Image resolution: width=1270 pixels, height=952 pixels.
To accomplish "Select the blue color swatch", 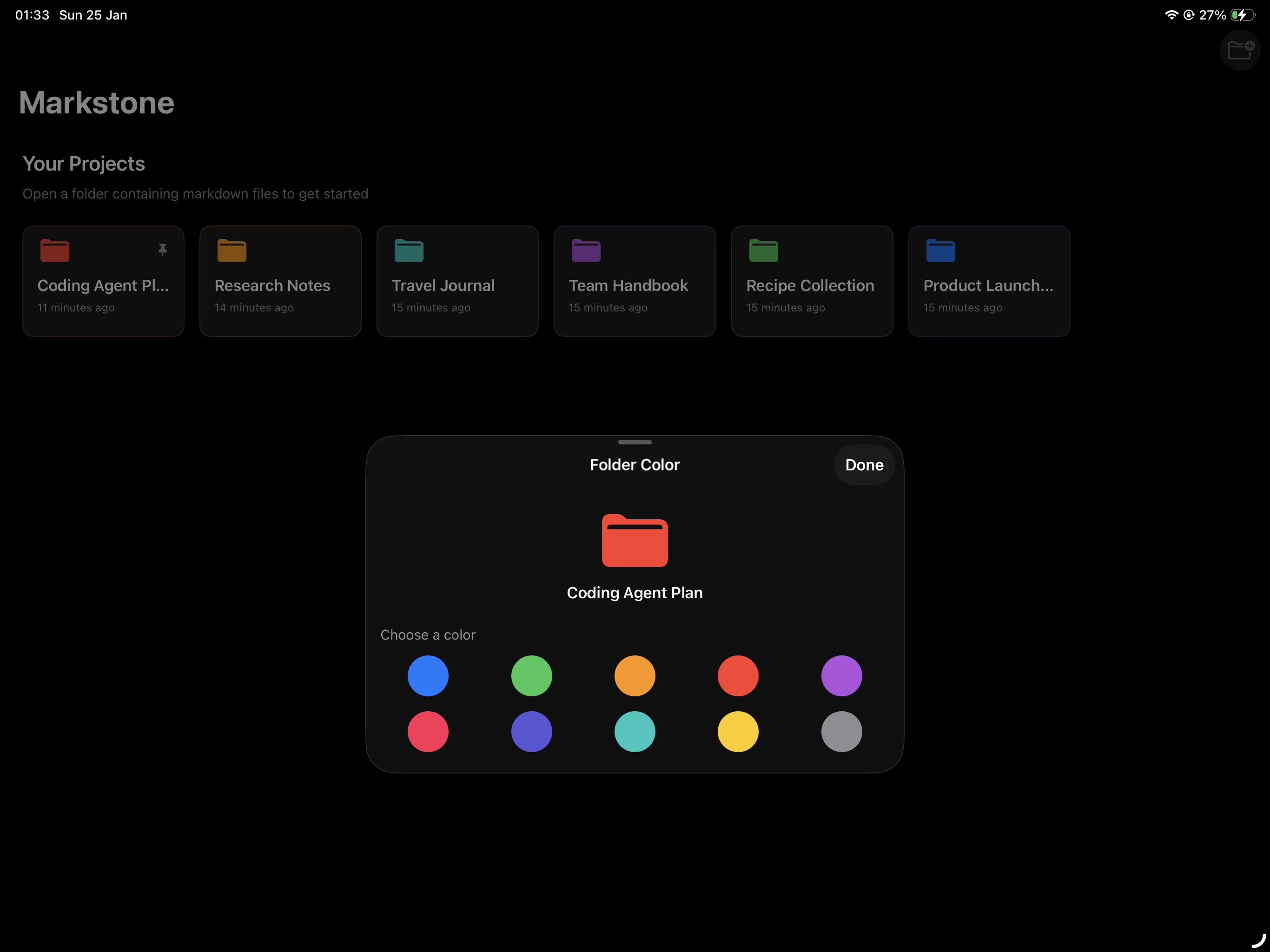I will 428,676.
